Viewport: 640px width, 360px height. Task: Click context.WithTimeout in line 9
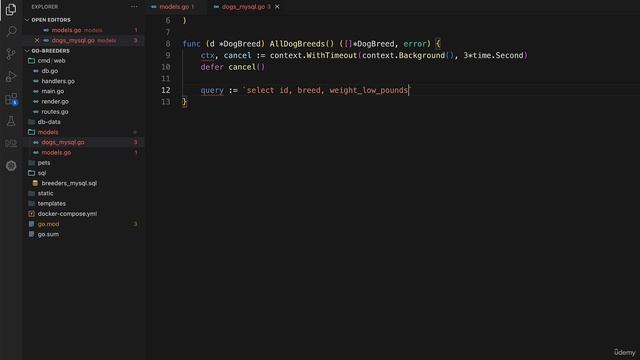[313, 56]
